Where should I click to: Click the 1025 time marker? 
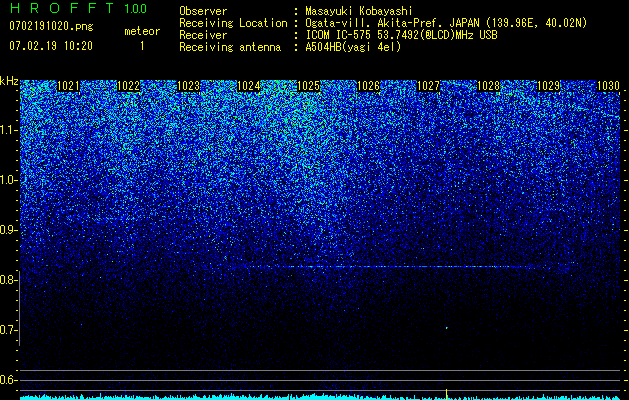coord(308,86)
